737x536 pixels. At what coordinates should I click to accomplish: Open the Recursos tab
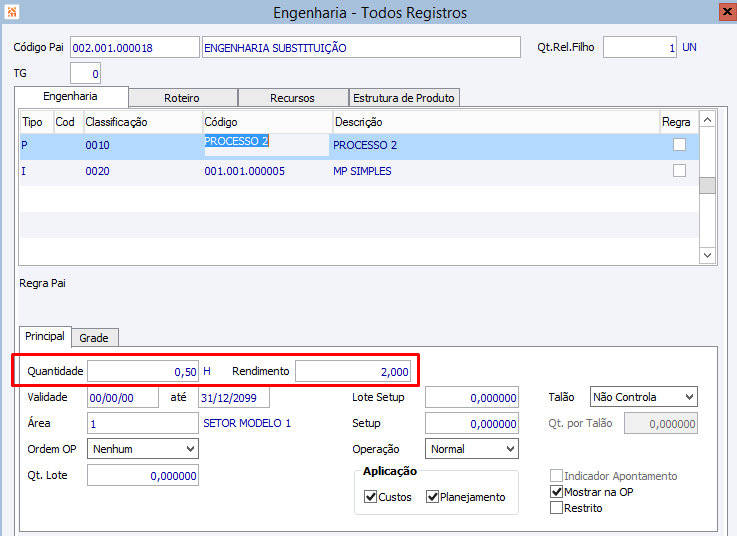(292, 98)
